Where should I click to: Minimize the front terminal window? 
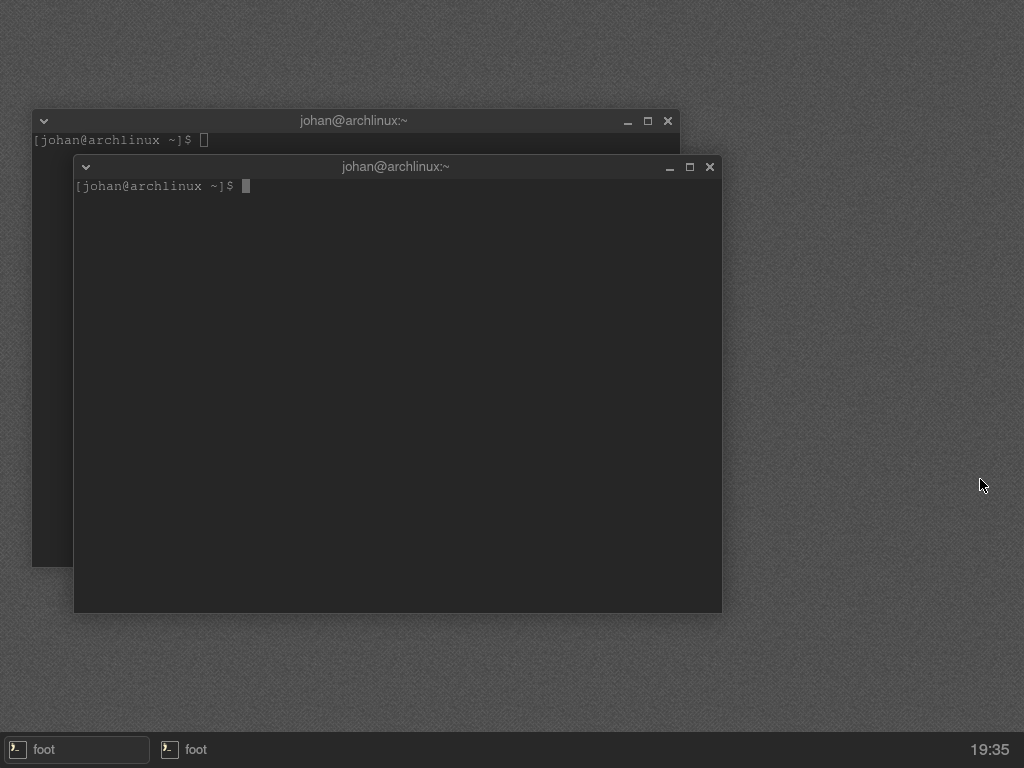click(669, 167)
